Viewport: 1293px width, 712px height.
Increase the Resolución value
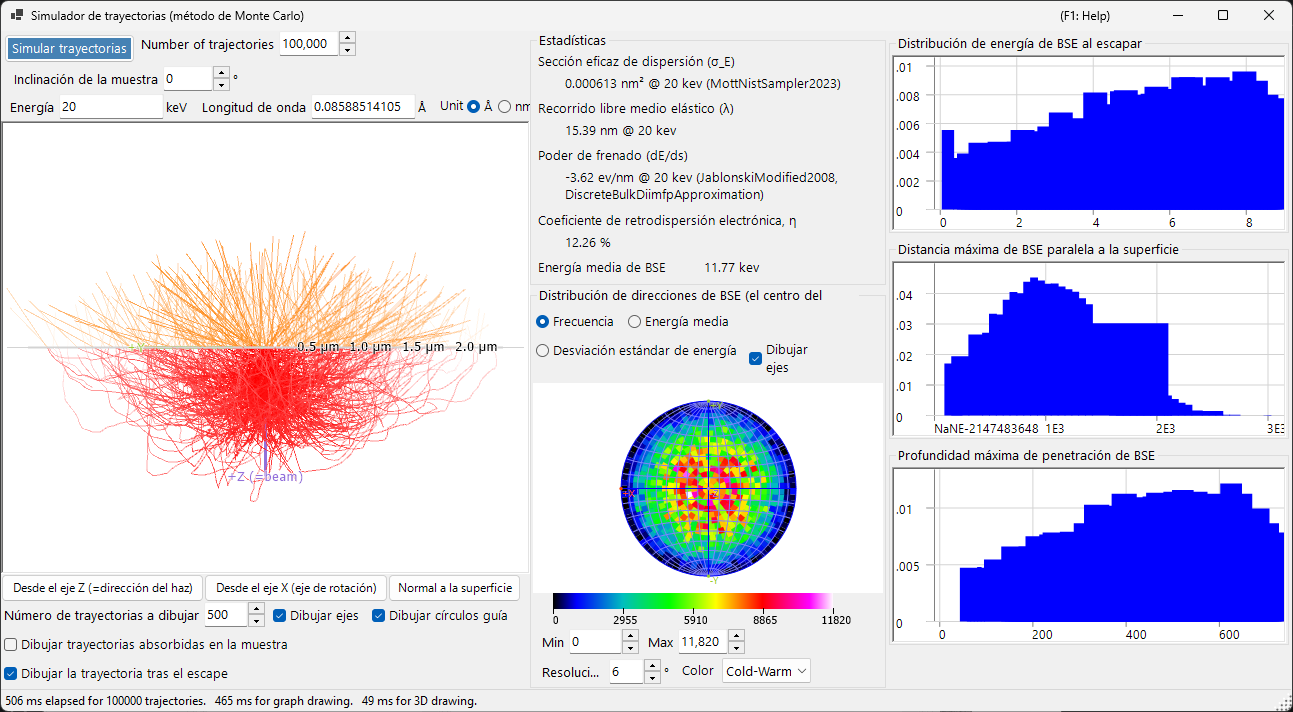coord(653,666)
